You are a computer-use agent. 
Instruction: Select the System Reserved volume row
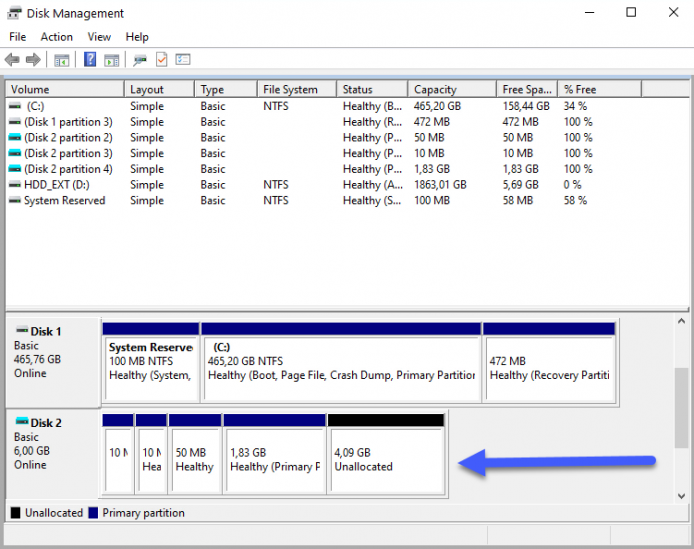(347, 201)
